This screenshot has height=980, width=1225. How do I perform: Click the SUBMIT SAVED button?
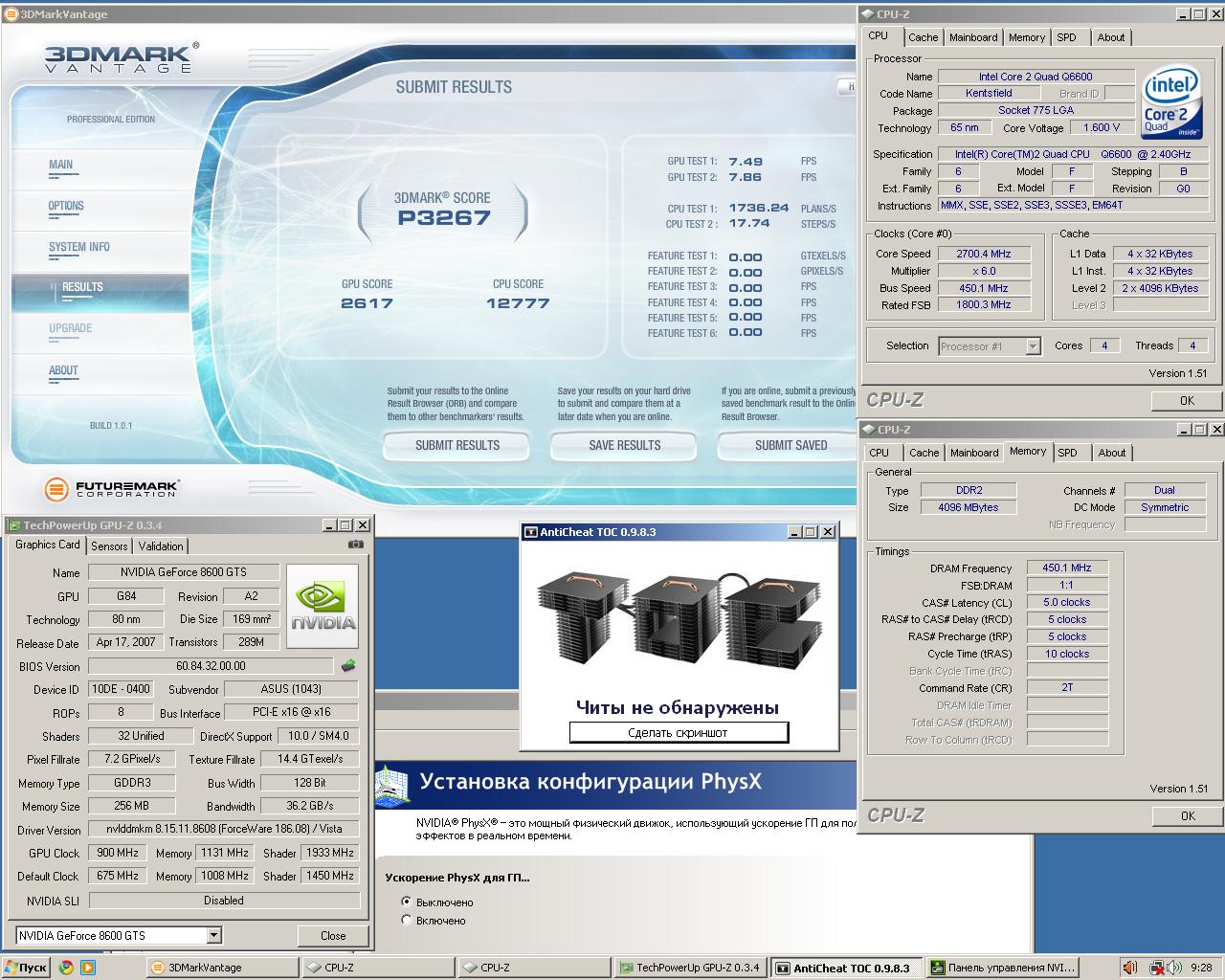tap(788, 445)
